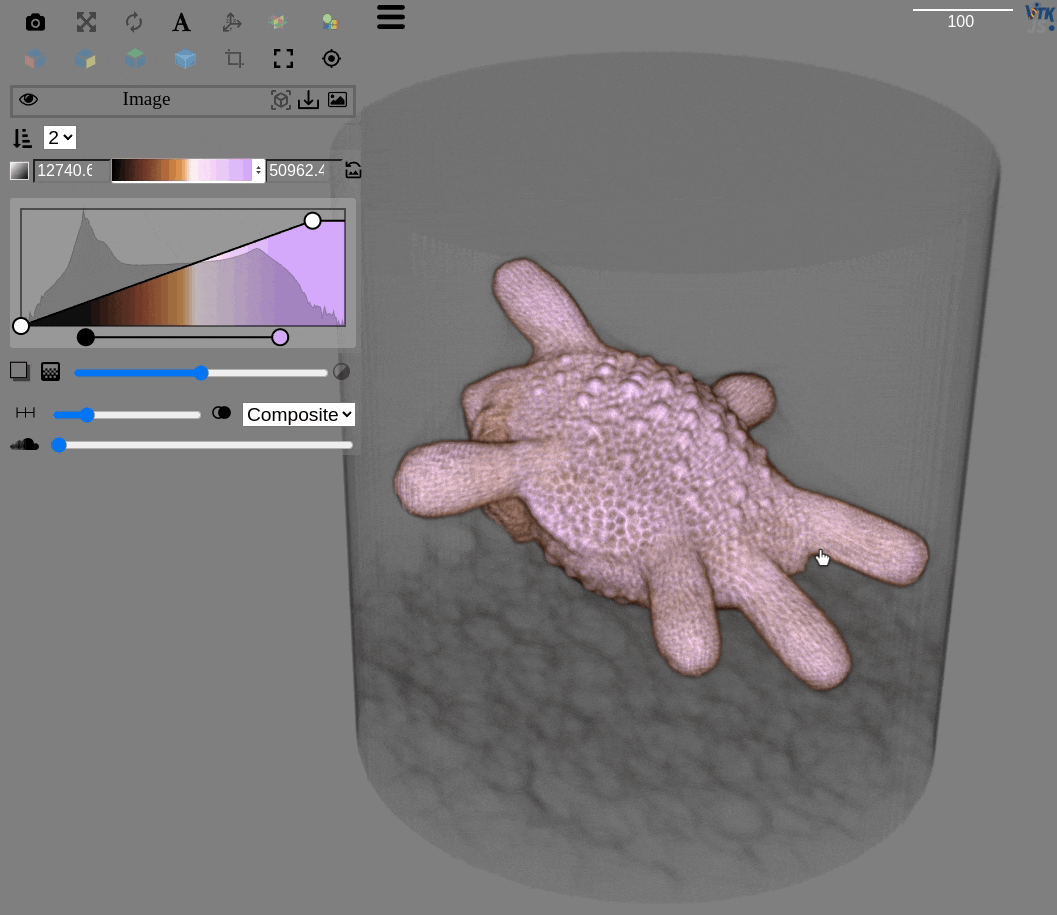Select the solid blue volume cube icon
The height and width of the screenshot is (915, 1057).
point(185,59)
